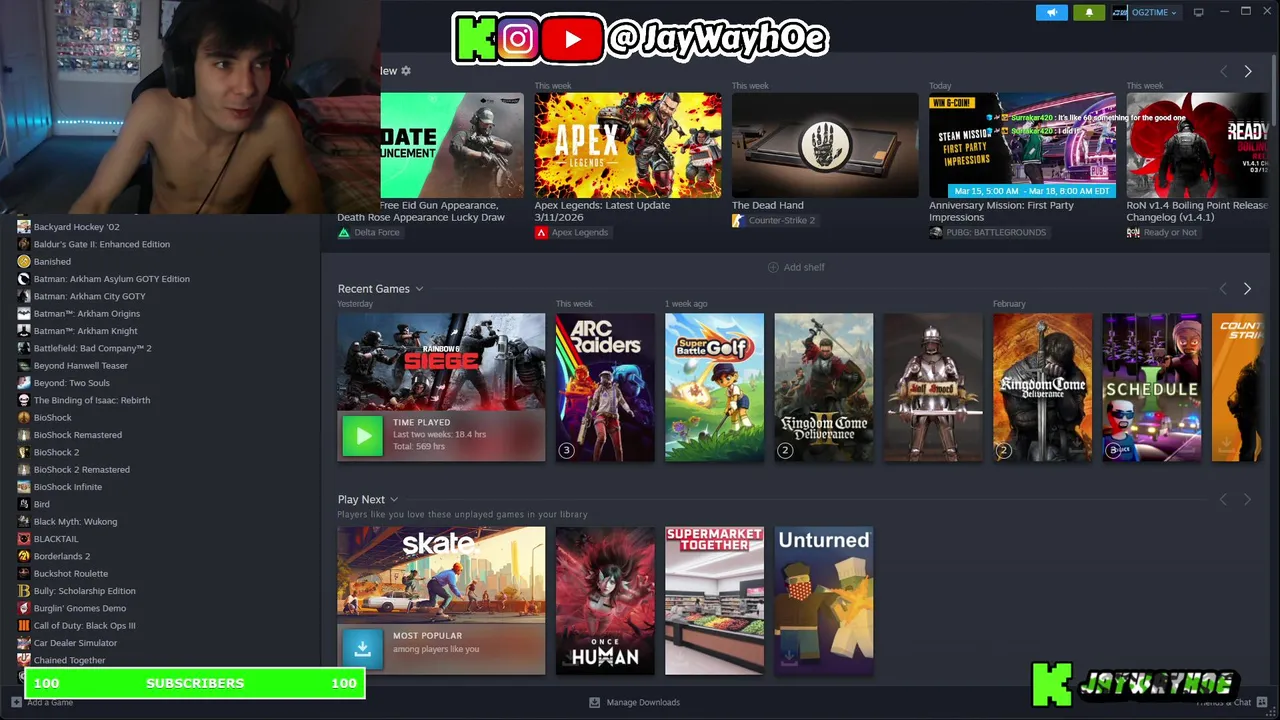Open the skate. game cover
Screen dimensions: 1280x720
point(441,575)
